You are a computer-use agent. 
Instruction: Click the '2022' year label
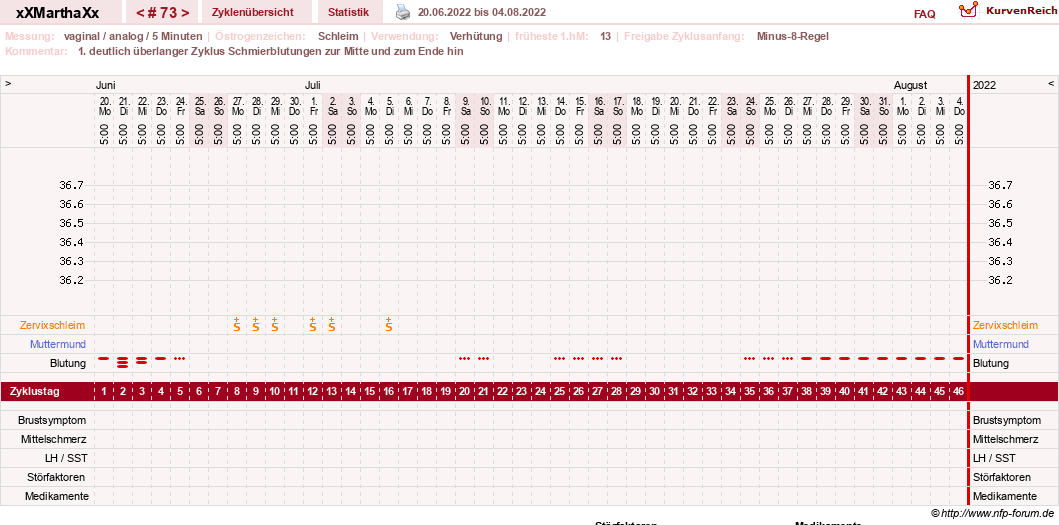(984, 85)
